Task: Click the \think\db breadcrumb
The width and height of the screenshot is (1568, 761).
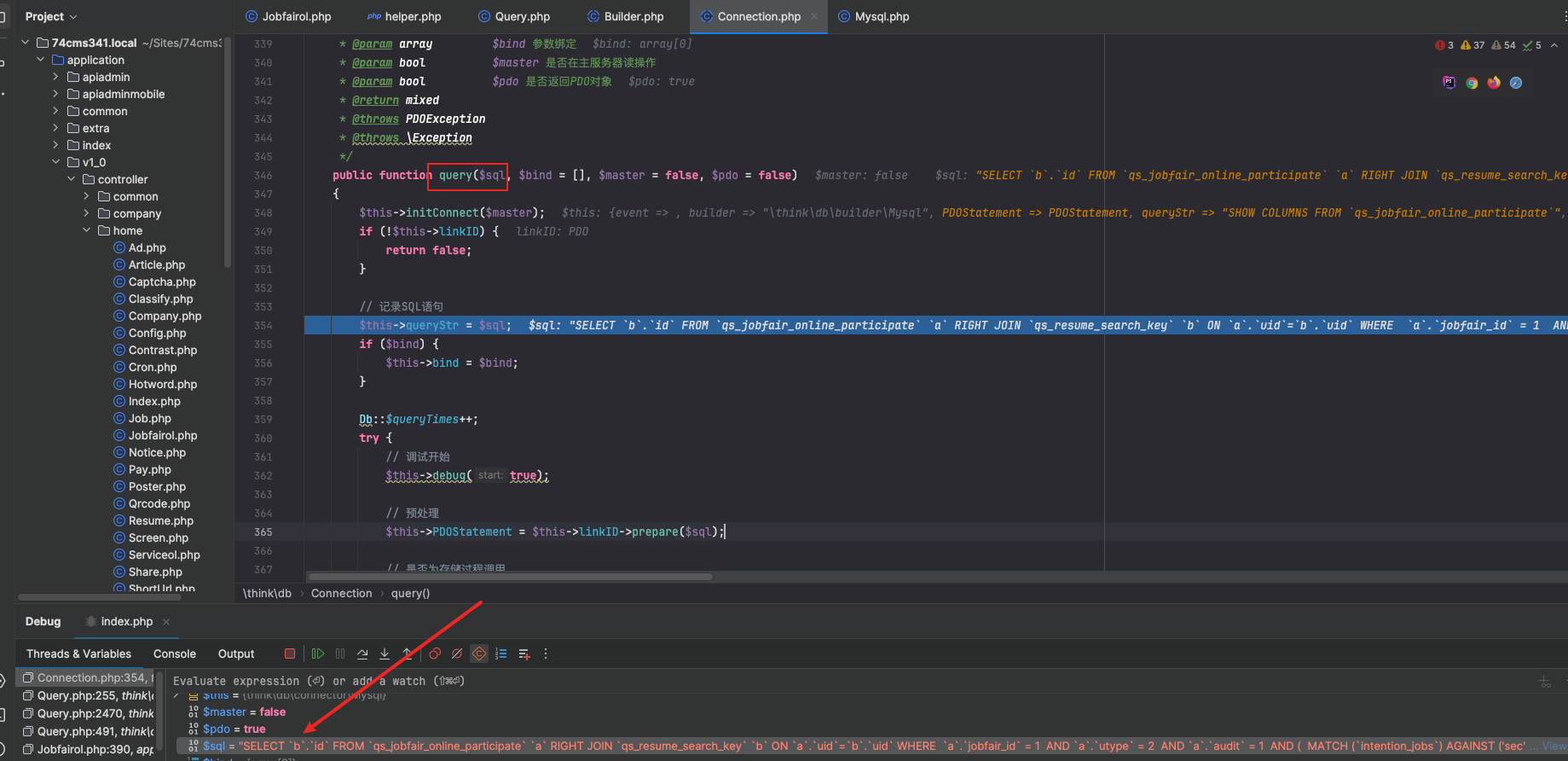Action: (x=267, y=593)
